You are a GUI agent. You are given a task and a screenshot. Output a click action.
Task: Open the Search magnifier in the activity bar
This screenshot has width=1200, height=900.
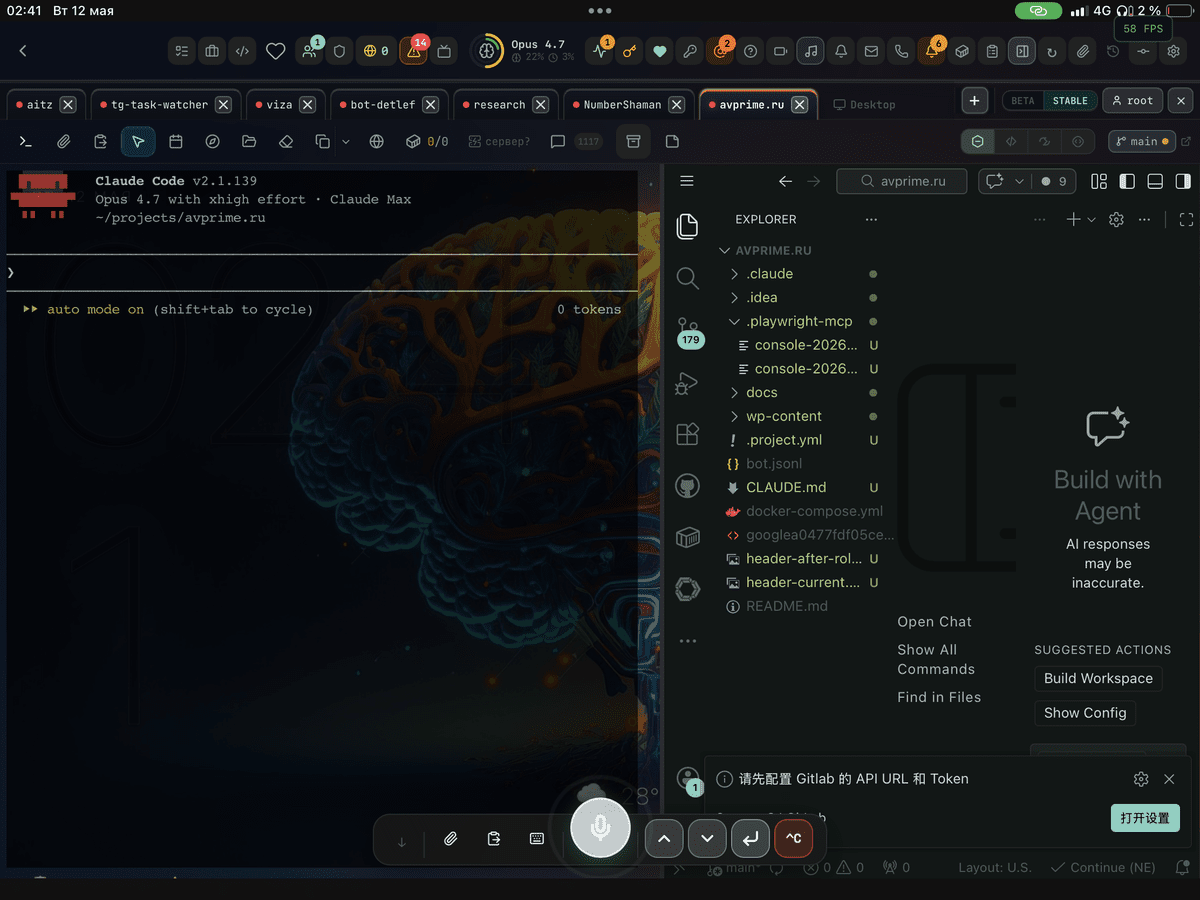(x=687, y=278)
